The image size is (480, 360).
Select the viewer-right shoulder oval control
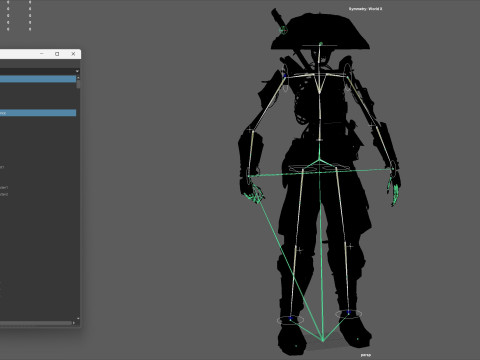pyautogui.click(x=347, y=77)
